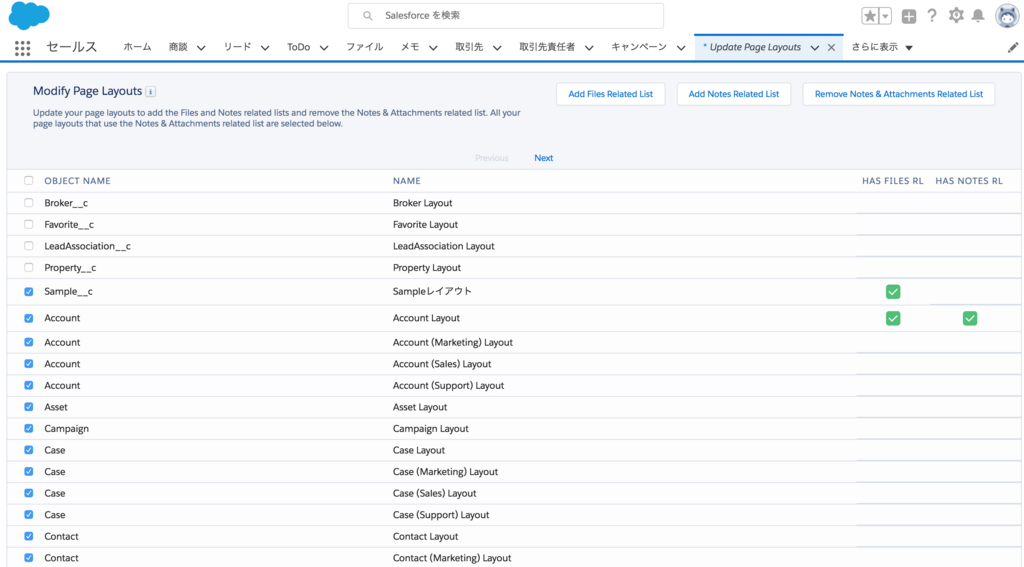
Task: Click Add Files Related List button
Action: [x=611, y=94]
